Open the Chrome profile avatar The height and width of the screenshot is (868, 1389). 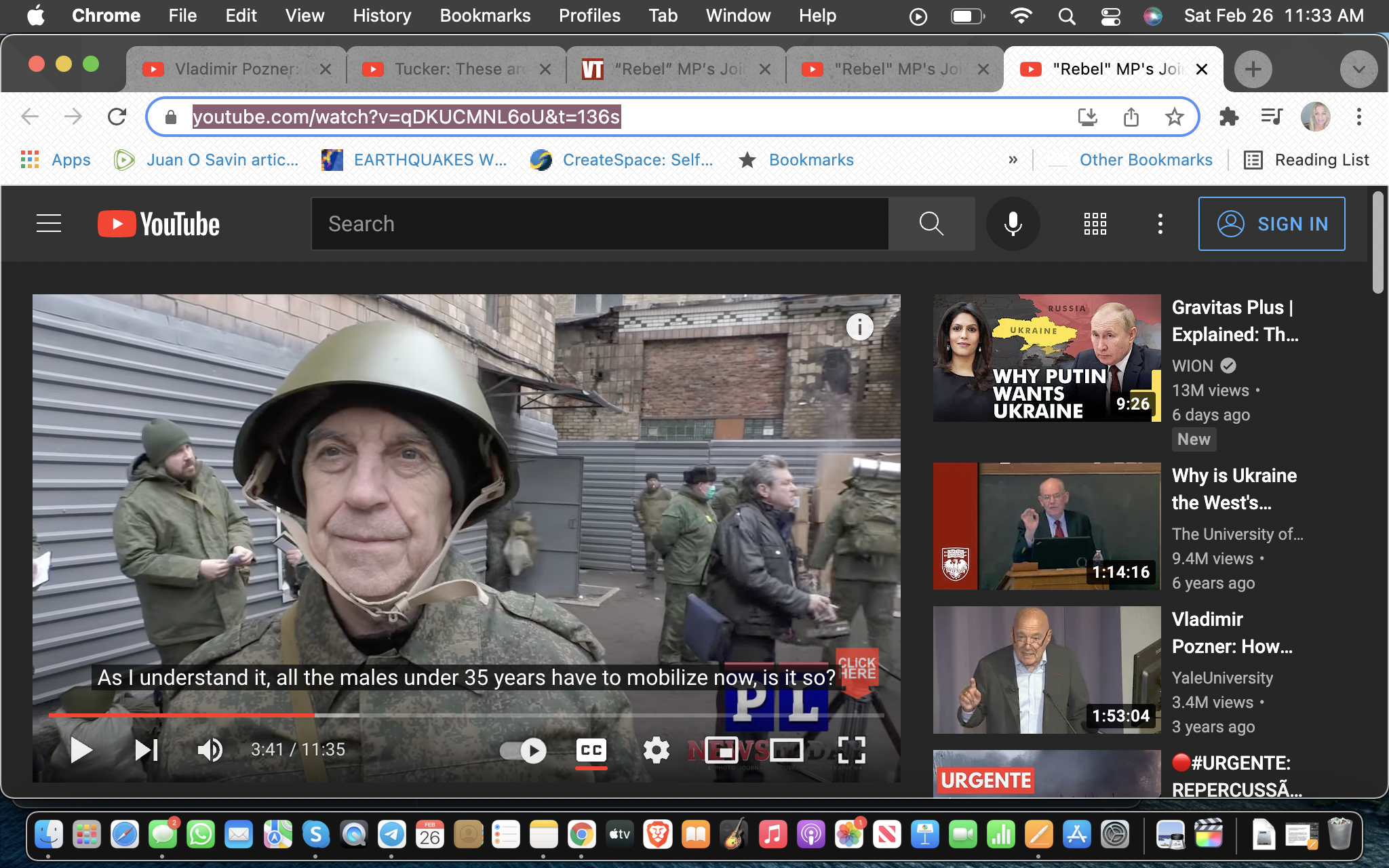[1316, 117]
